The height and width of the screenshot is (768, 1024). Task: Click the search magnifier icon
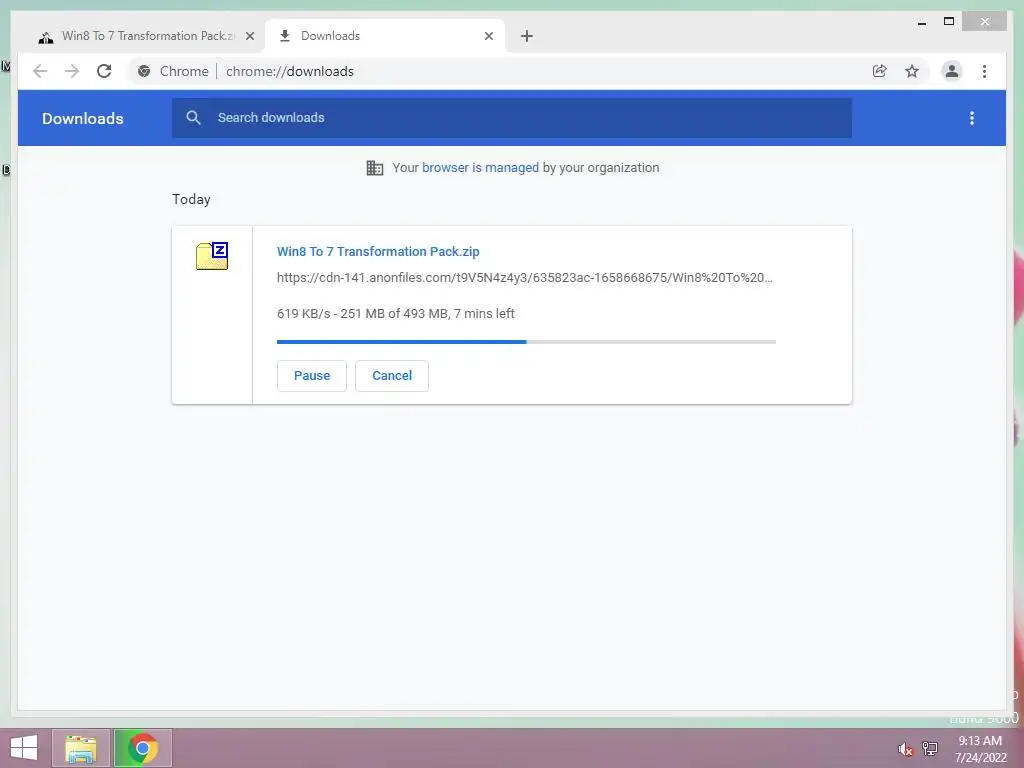(x=193, y=118)
